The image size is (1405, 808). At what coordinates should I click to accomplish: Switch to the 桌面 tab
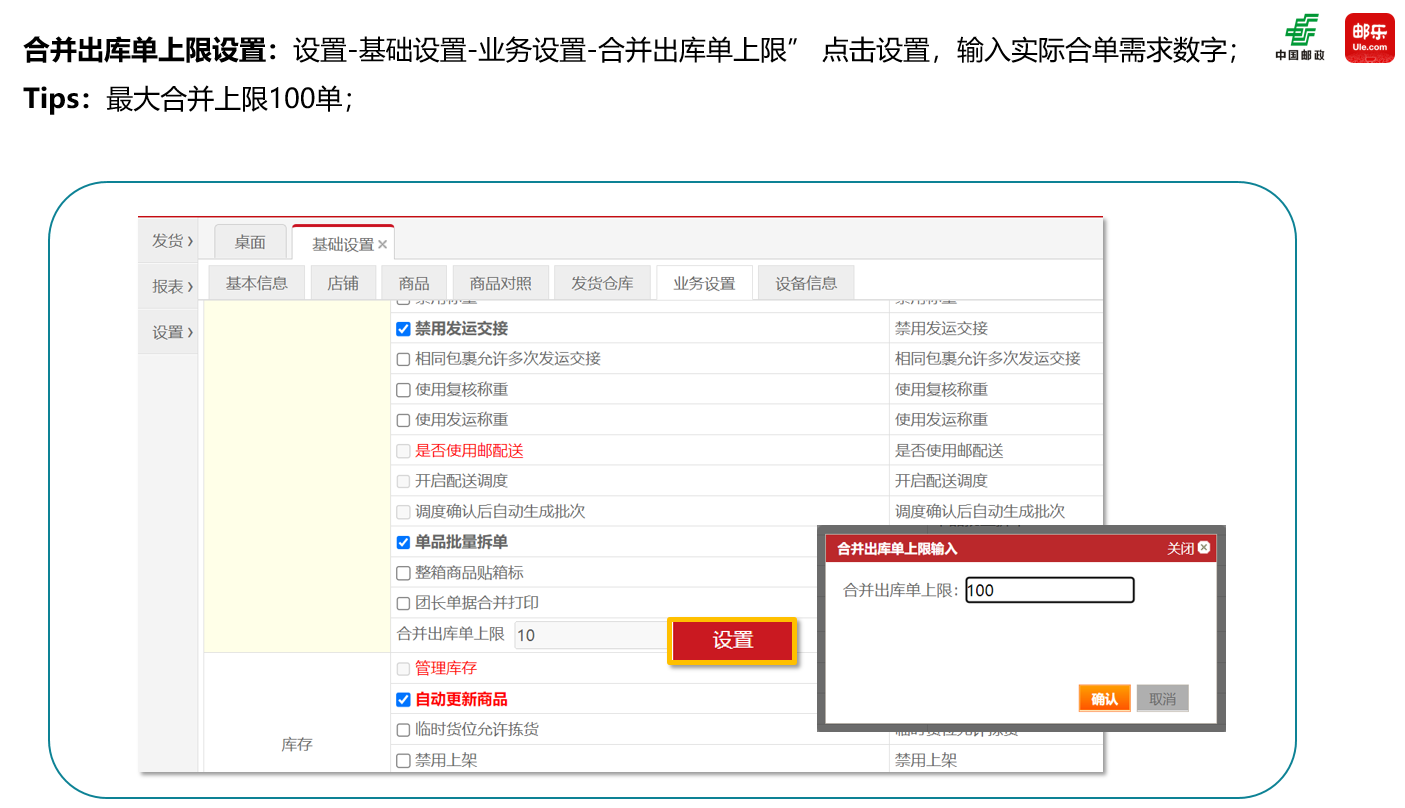[250, 243]
